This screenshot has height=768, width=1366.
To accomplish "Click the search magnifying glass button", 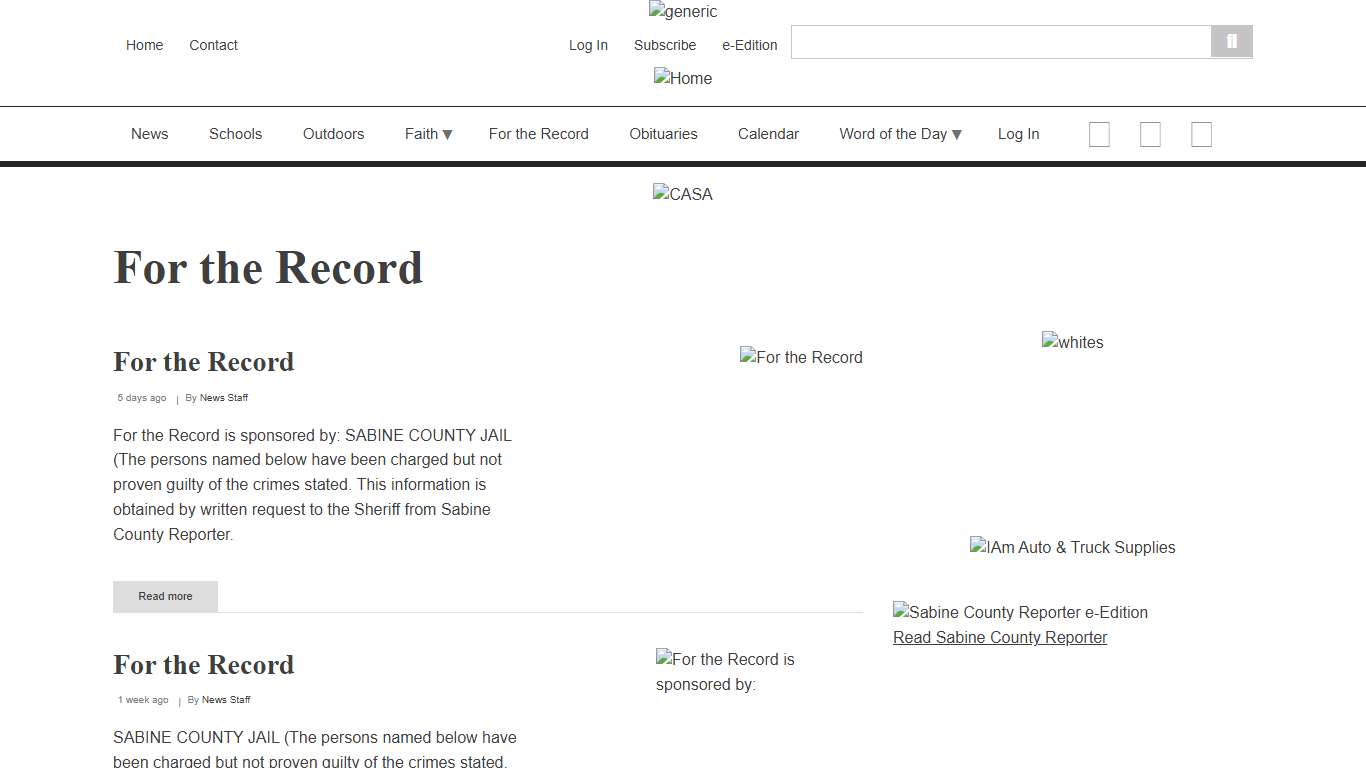I will pos(1231,41).
